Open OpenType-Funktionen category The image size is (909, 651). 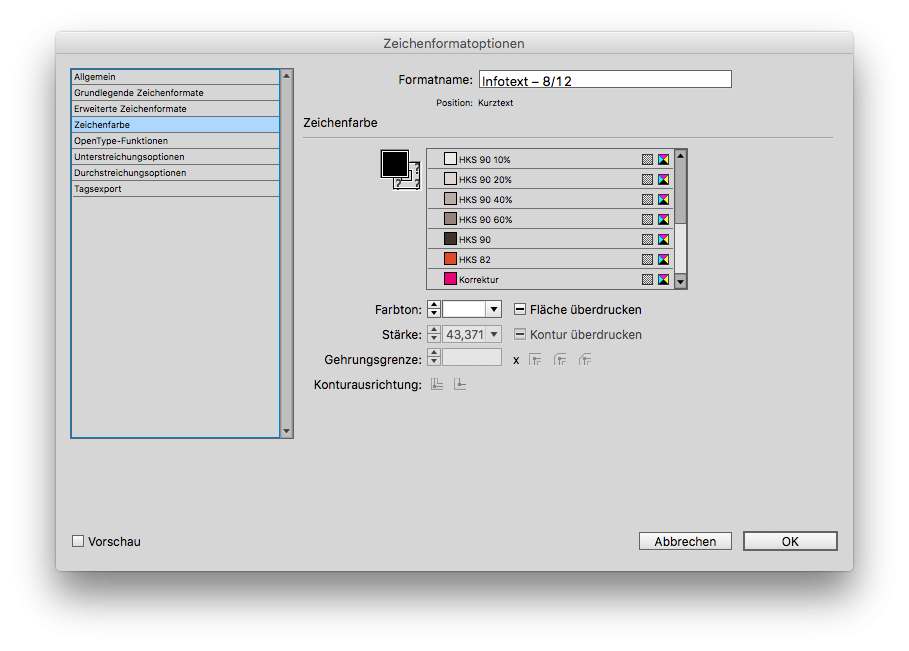175,141
